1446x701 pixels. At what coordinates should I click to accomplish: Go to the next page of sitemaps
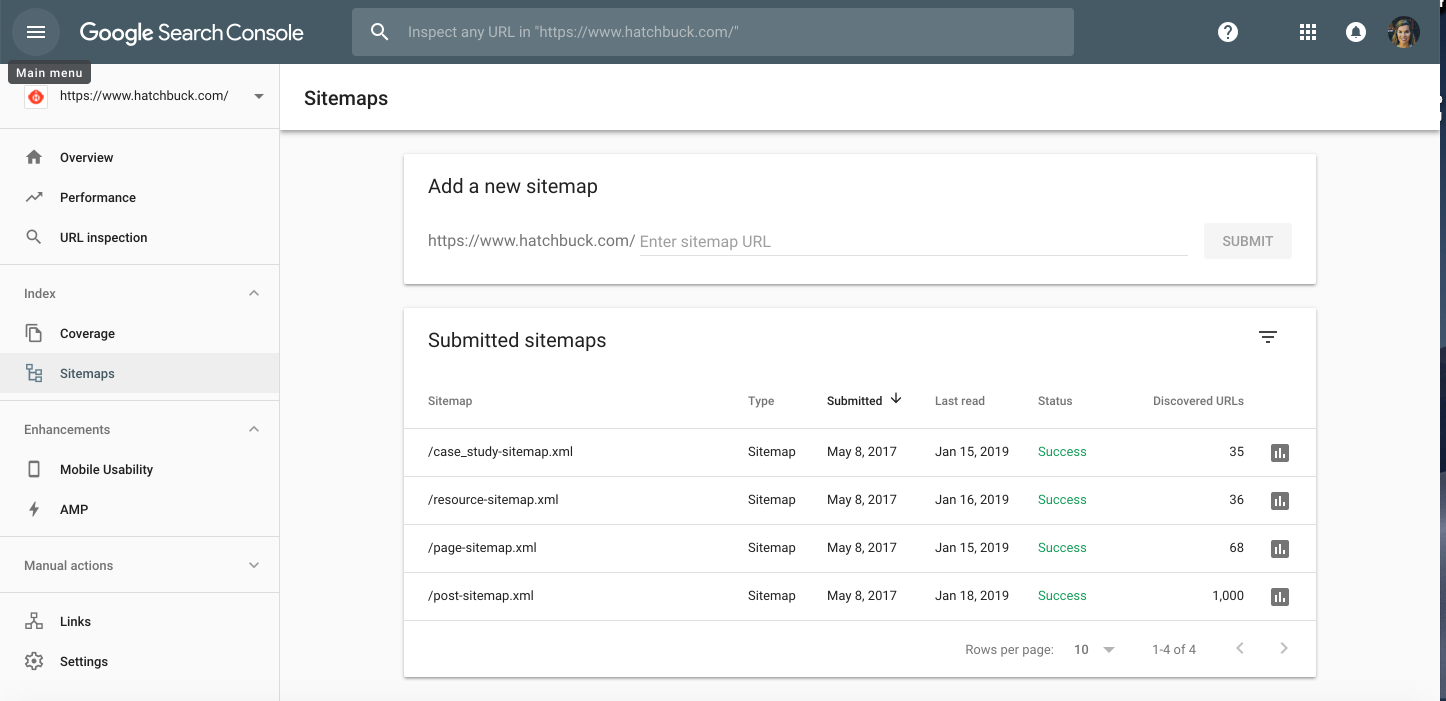pyautogui.click(x=1284, y=648)
